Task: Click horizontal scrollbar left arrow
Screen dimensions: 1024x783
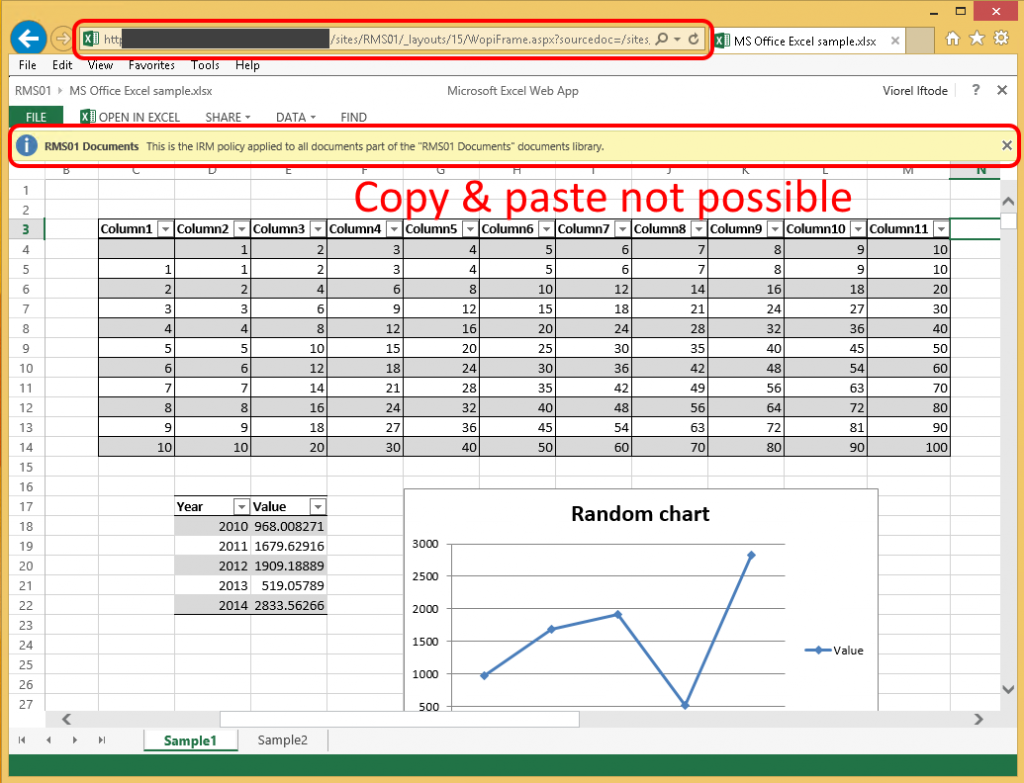Action: pyautogui.click(x=66, y=719)
